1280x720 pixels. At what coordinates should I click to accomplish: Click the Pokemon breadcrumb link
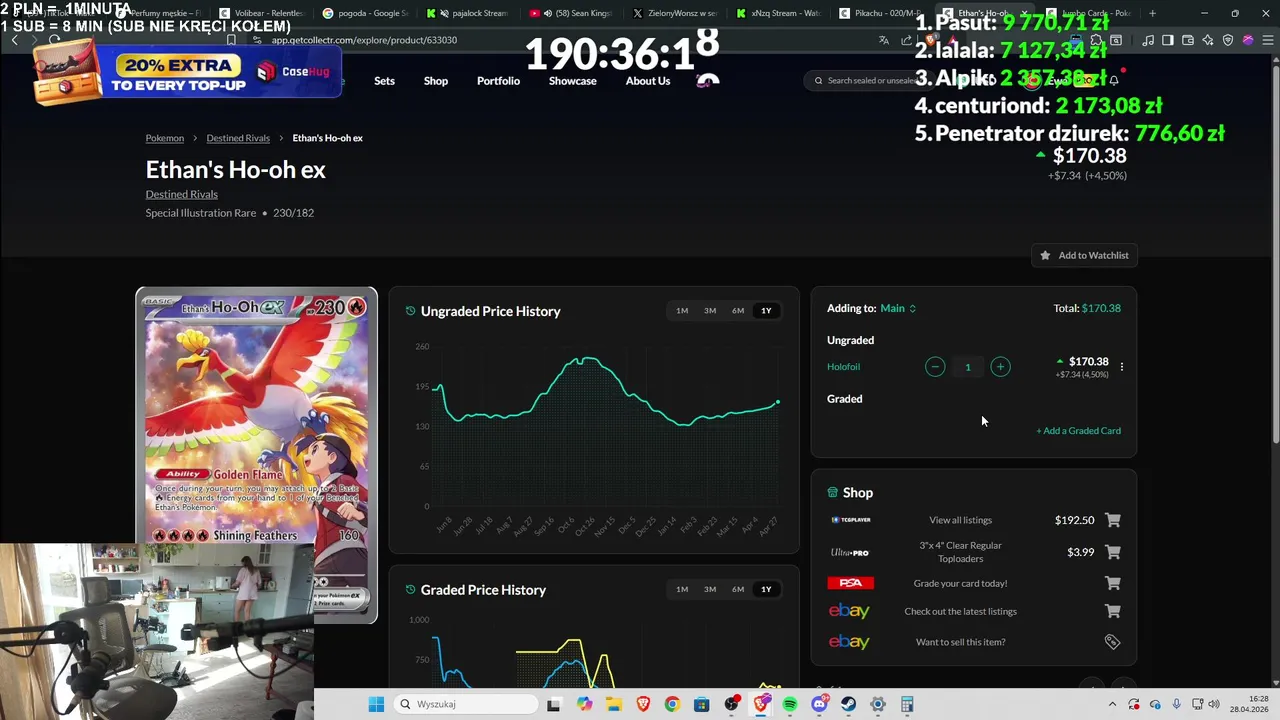click(x=165, y=138)
